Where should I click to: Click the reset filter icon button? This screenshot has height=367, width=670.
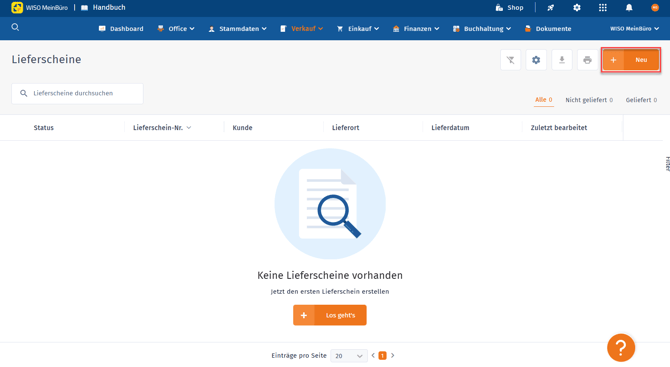[510, 60]
